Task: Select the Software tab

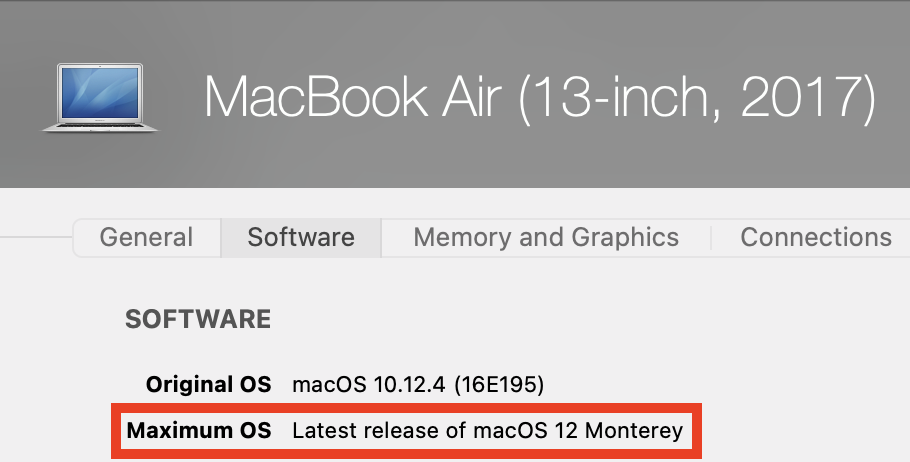Action: click(x=301, y=237)
